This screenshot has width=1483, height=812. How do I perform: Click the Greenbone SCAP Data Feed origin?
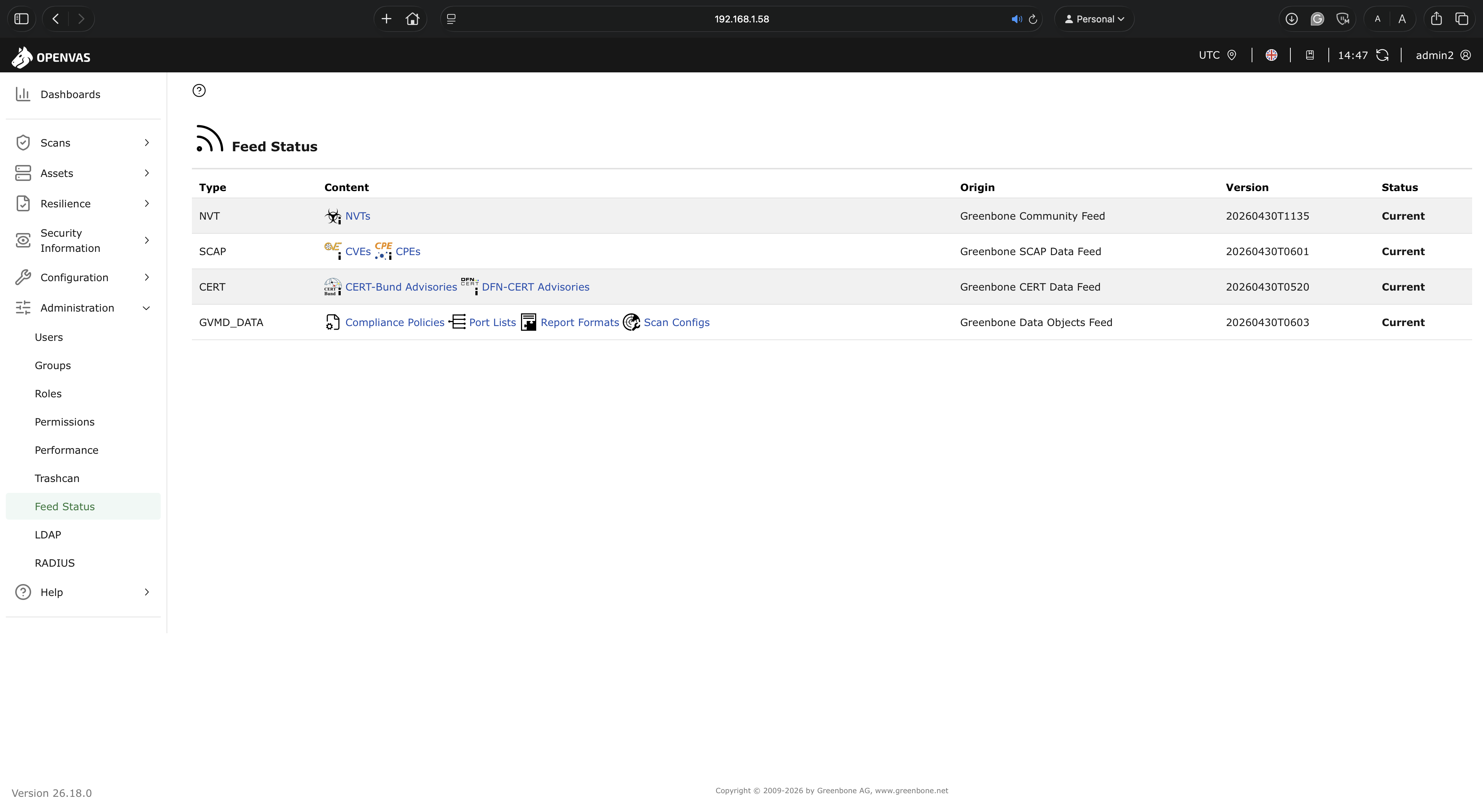pyautogui.click(x=1030, y=251)
